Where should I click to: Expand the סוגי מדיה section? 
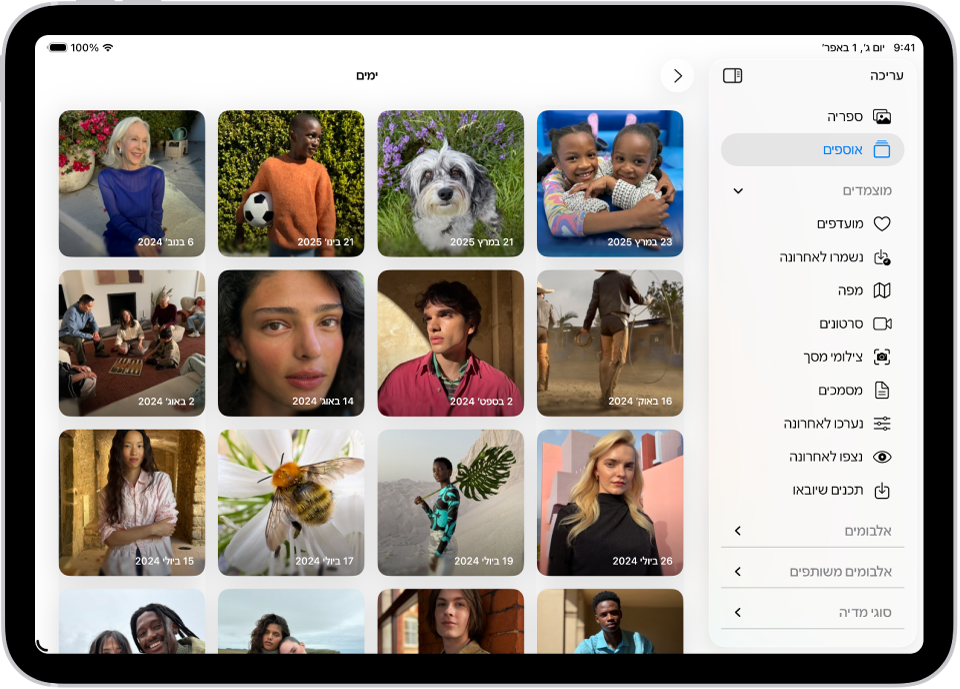738,612
